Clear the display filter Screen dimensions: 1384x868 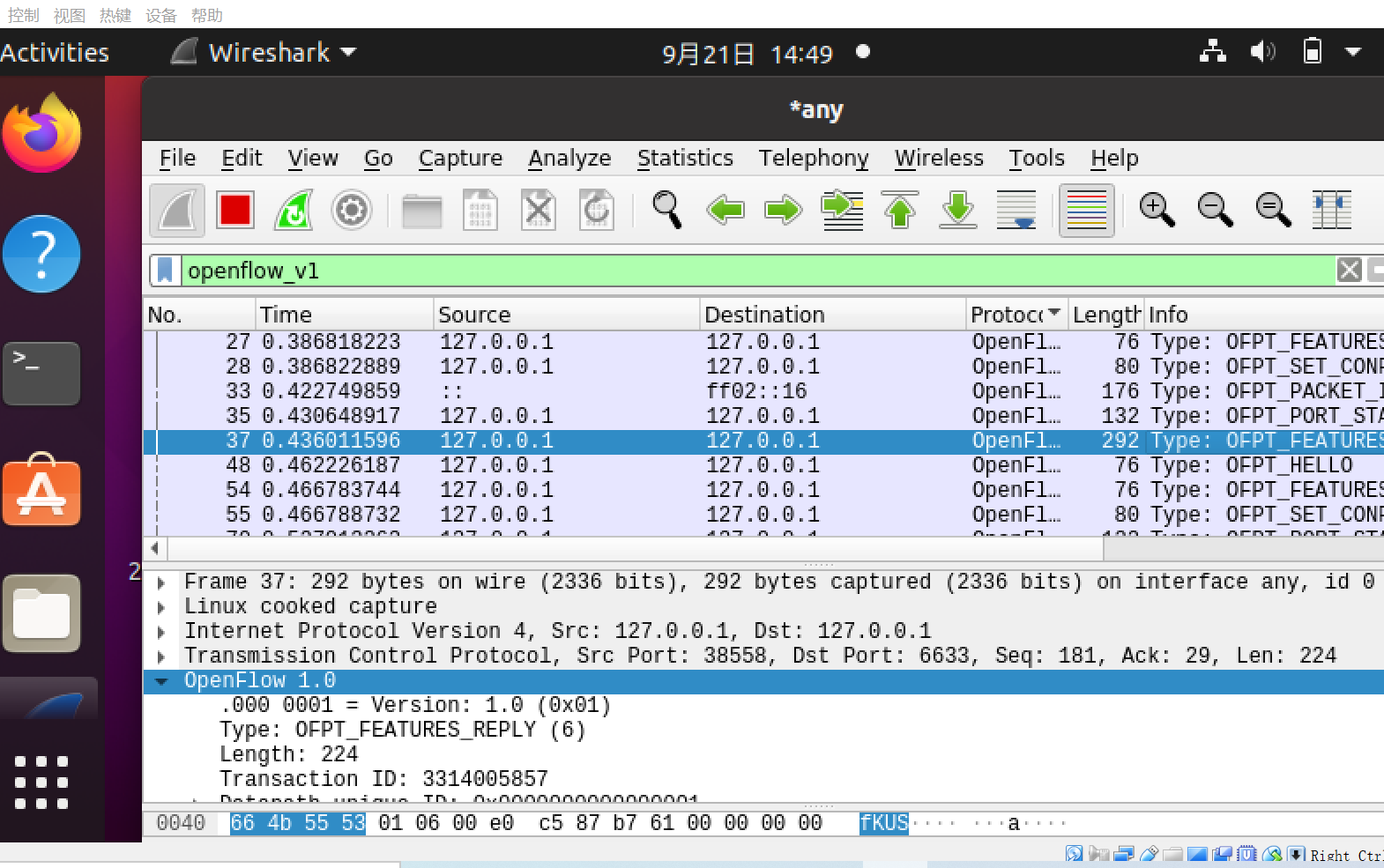click(x=1350, y=271)
